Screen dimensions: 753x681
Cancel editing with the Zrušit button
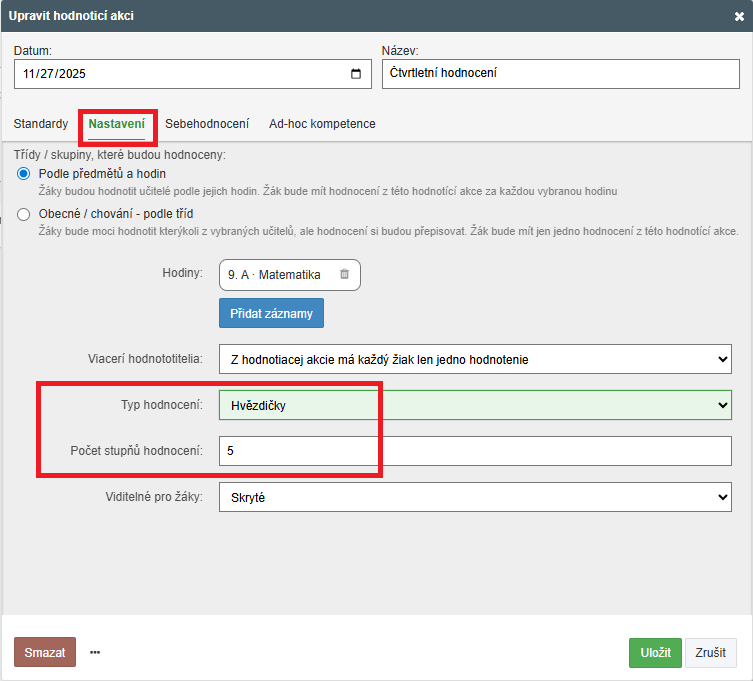710,652
